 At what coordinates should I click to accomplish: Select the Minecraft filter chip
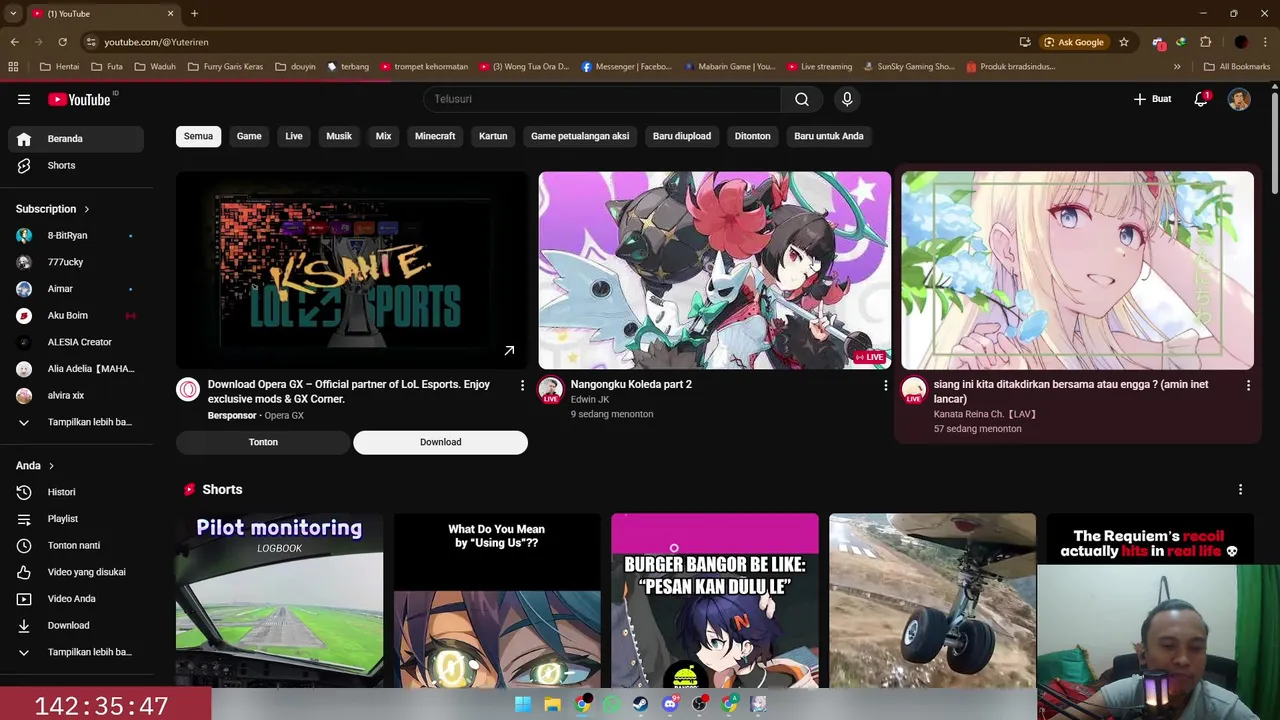click(435, 136)
